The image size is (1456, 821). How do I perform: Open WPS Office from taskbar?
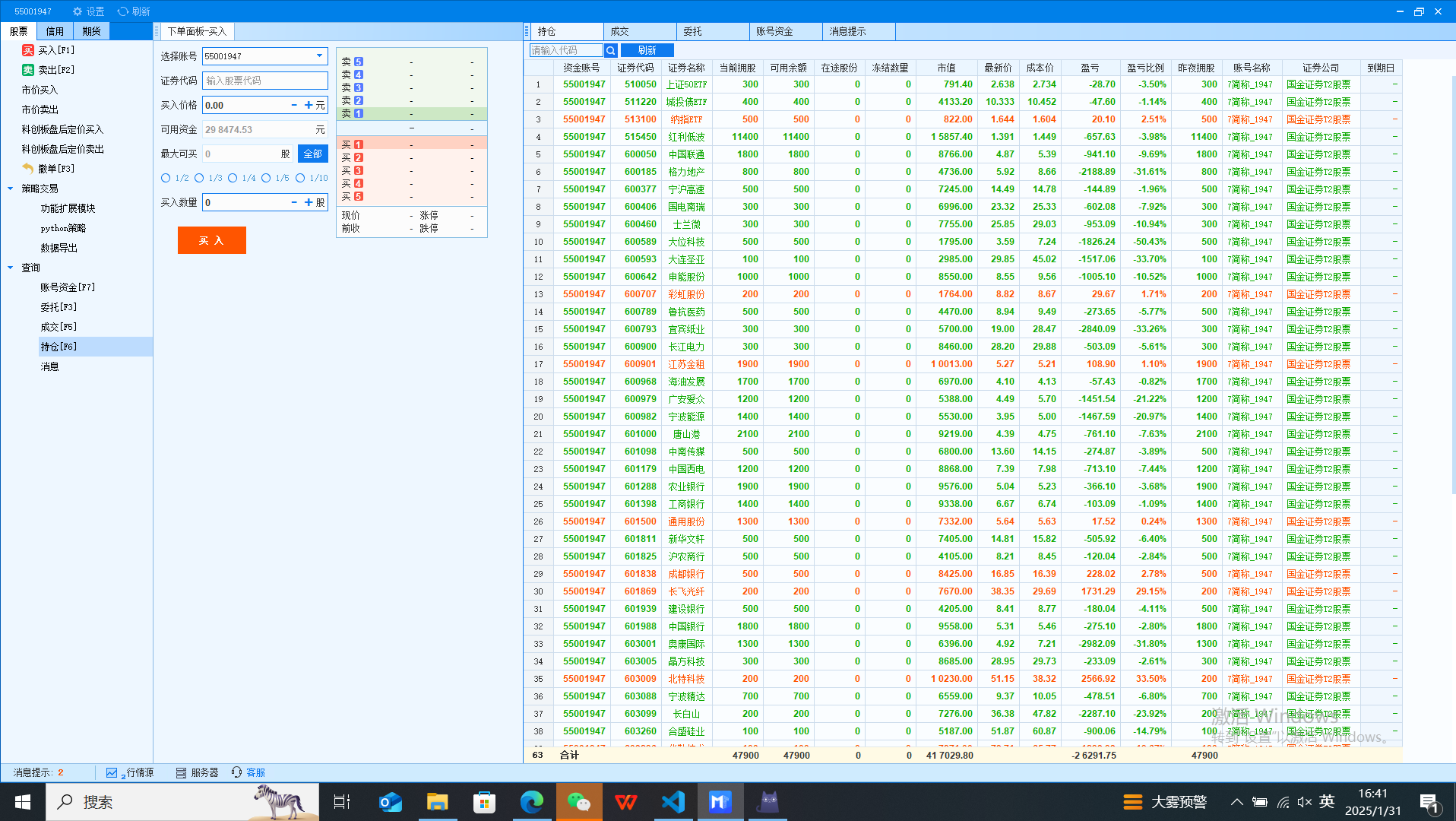pyautogui.click(x=626, y=802)
